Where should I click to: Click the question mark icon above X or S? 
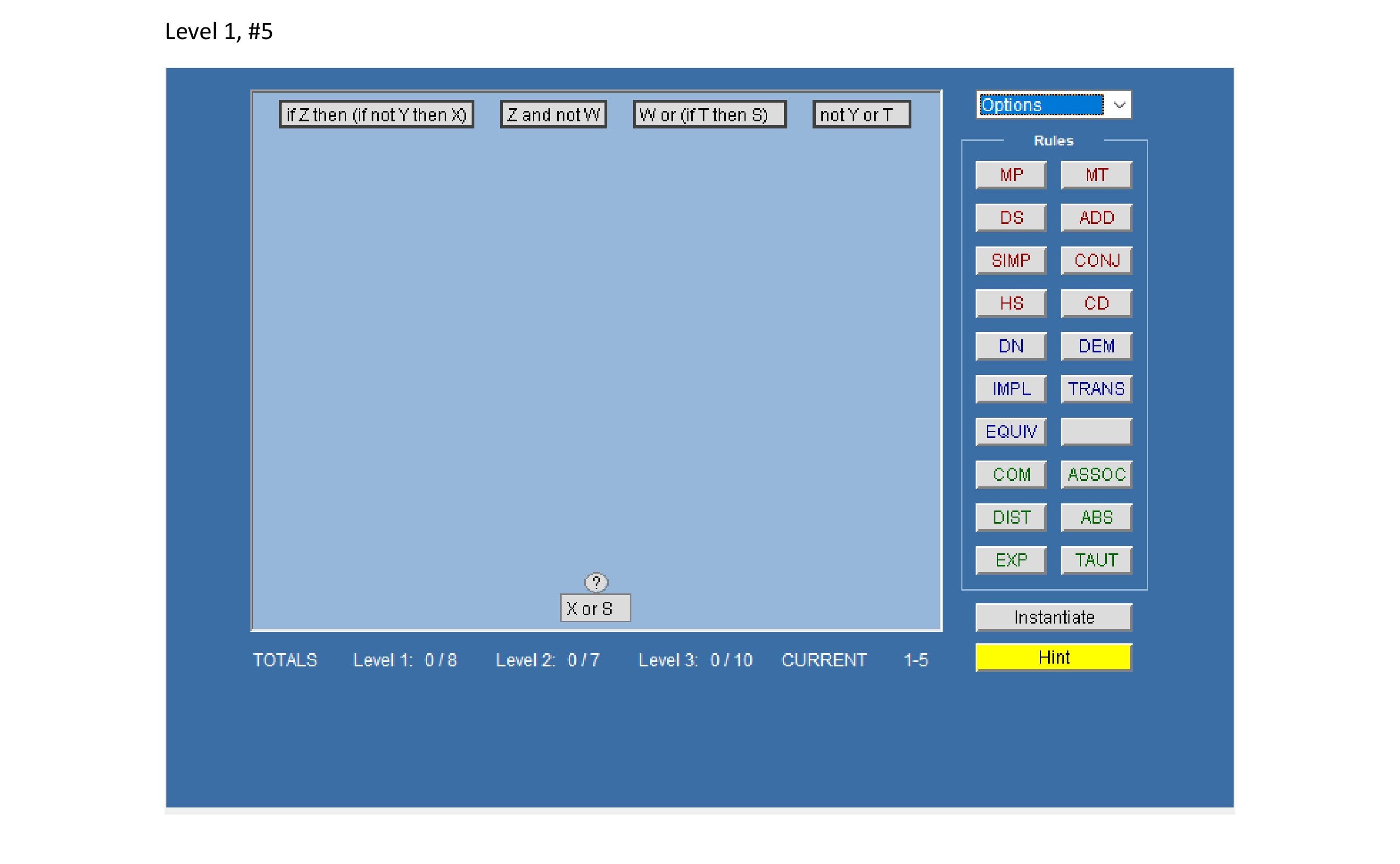[x=596, y=582]
